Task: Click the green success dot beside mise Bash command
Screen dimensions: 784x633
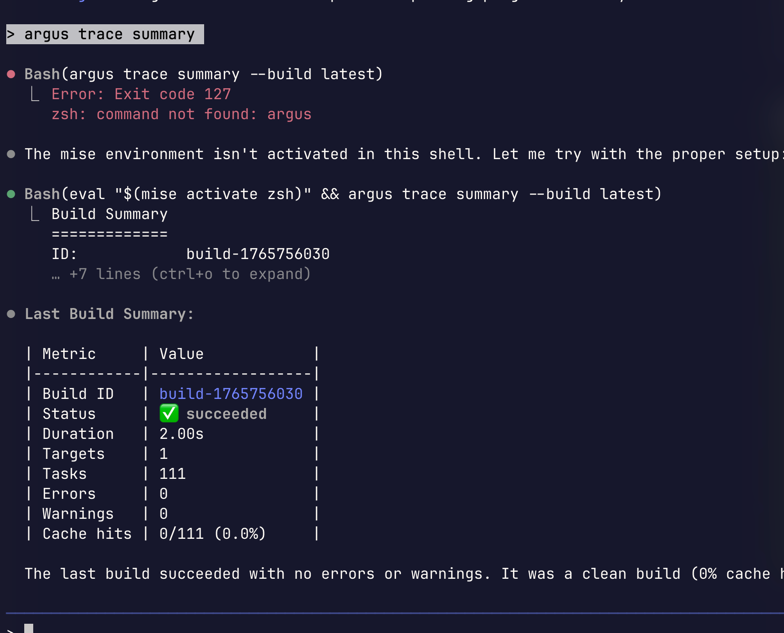Action: pos(11,194)
